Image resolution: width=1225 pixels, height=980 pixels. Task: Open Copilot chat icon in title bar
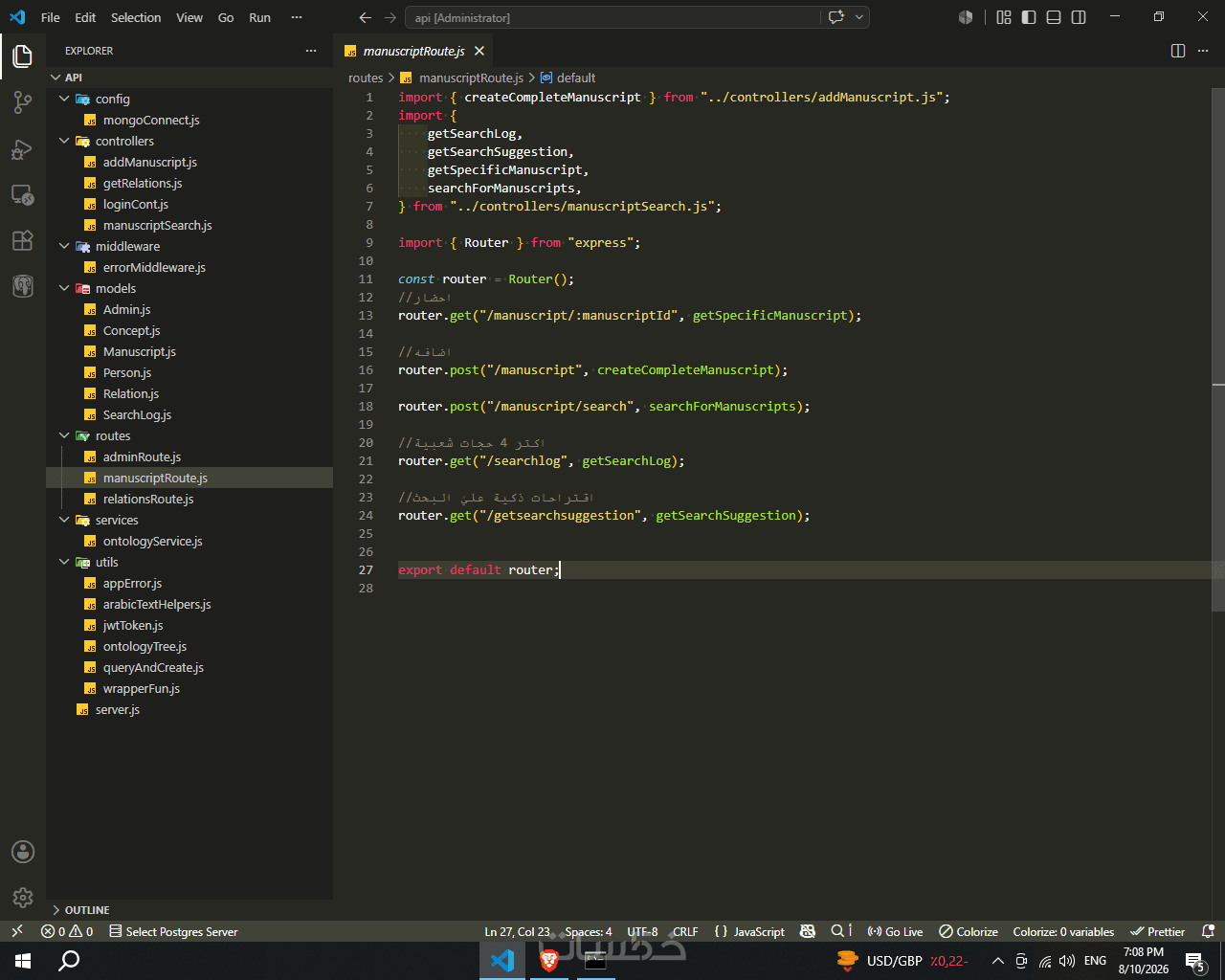coord(836,17)
